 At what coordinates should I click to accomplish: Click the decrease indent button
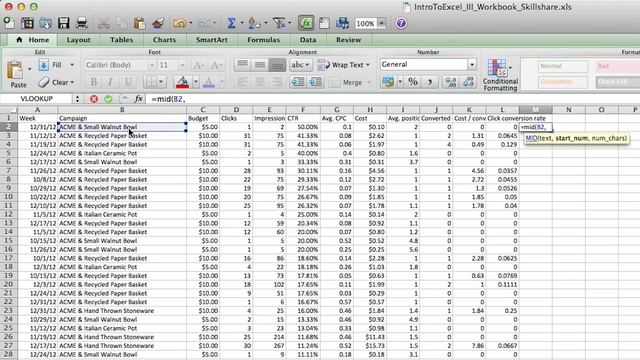(298, 82)
